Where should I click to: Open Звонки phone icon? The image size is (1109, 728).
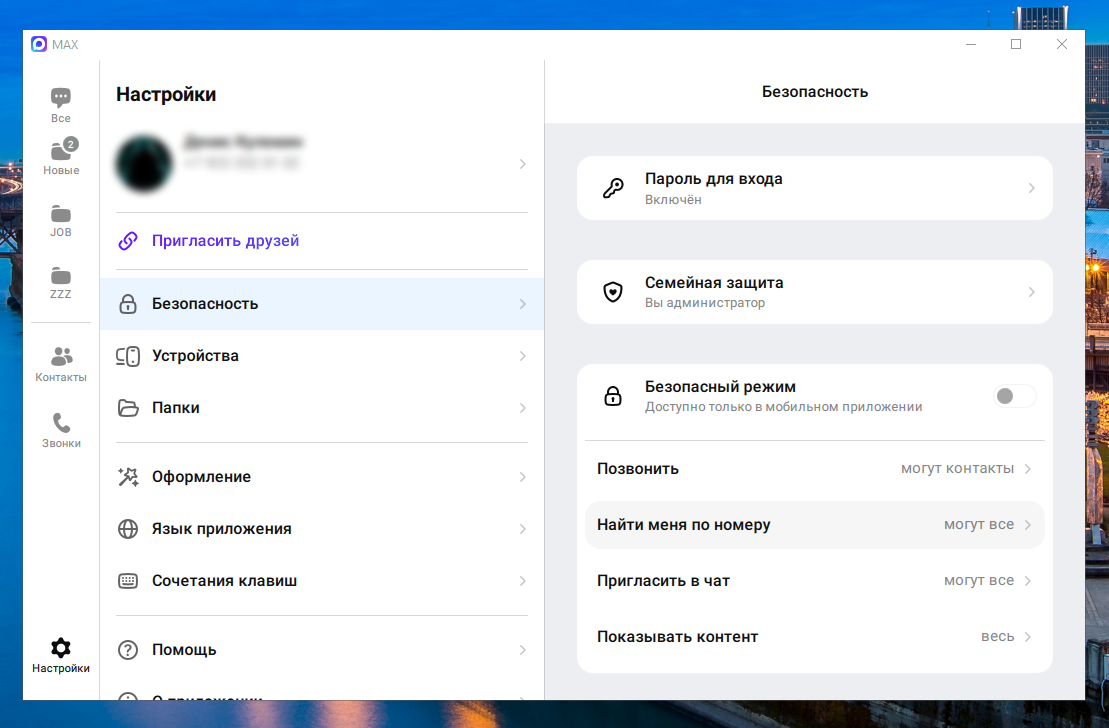click(61, 424)
